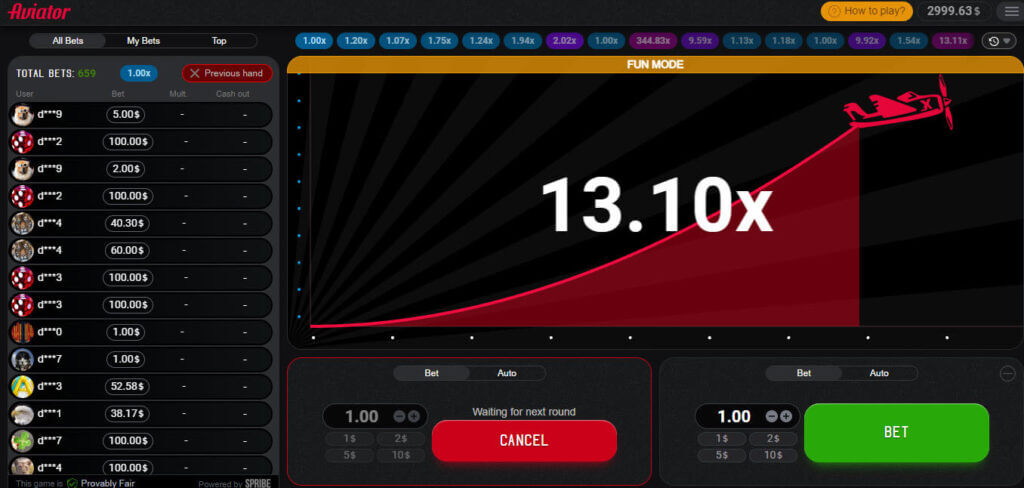The height and width of the screenshot is (488, 1024).
Task: Remove second bet panel with minus circle
Action: [1007, 374]
